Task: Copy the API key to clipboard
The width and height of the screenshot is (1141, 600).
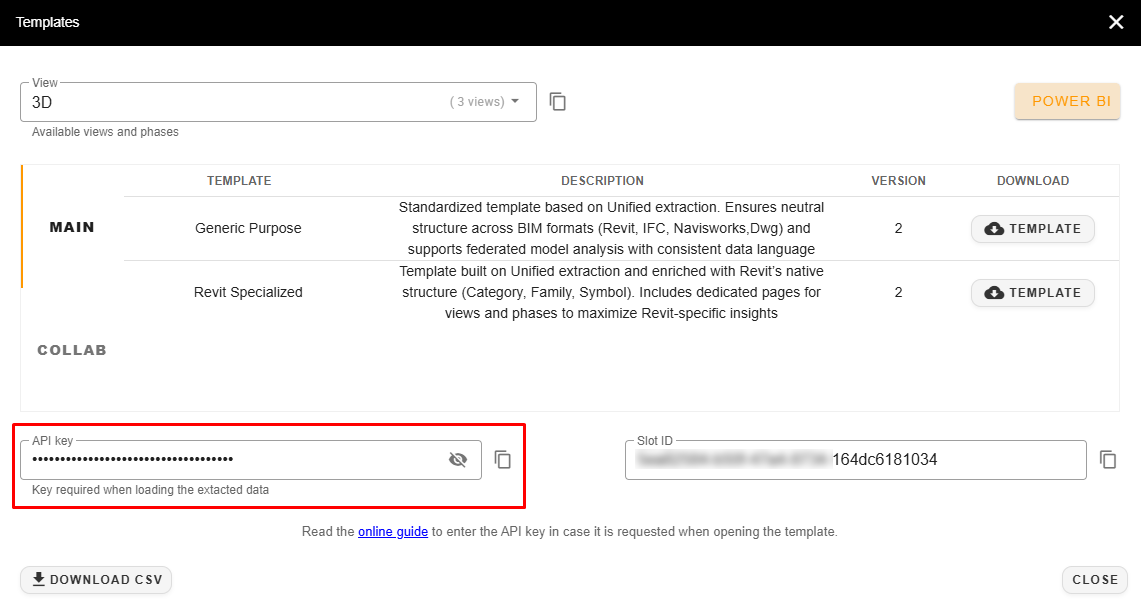Action: tap(503, 460)
